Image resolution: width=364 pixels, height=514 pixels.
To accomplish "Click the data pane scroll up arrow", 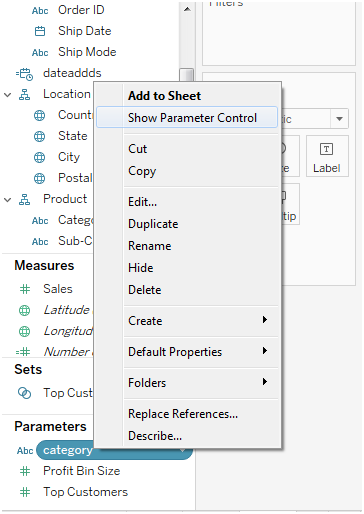I will [x=187, y=9].
